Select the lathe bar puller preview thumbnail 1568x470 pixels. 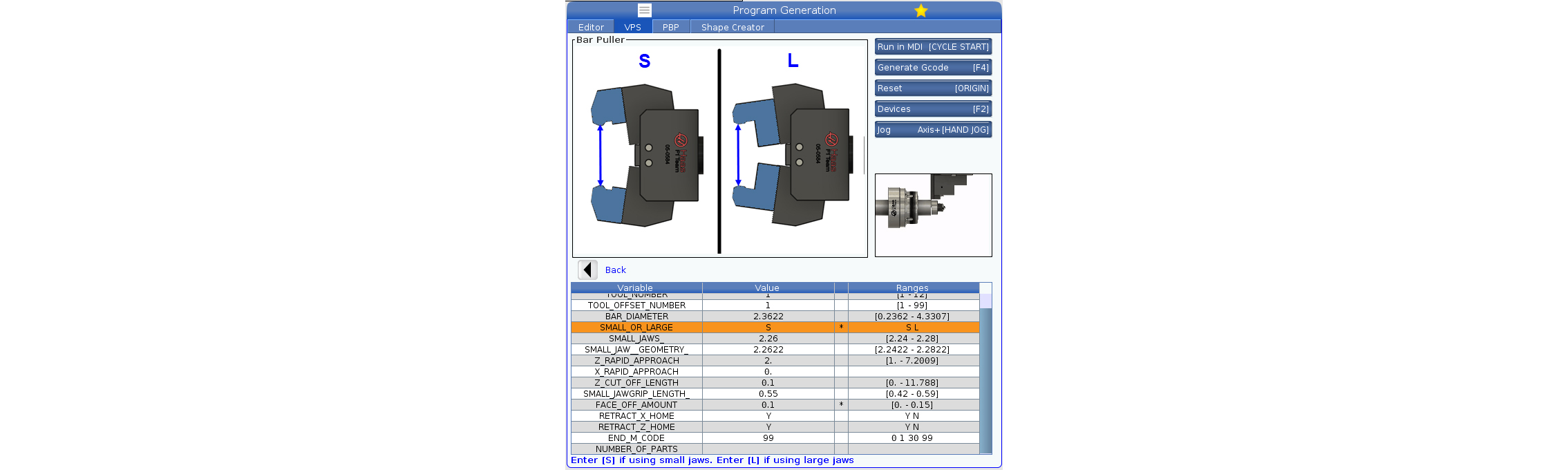coord(933,215)
